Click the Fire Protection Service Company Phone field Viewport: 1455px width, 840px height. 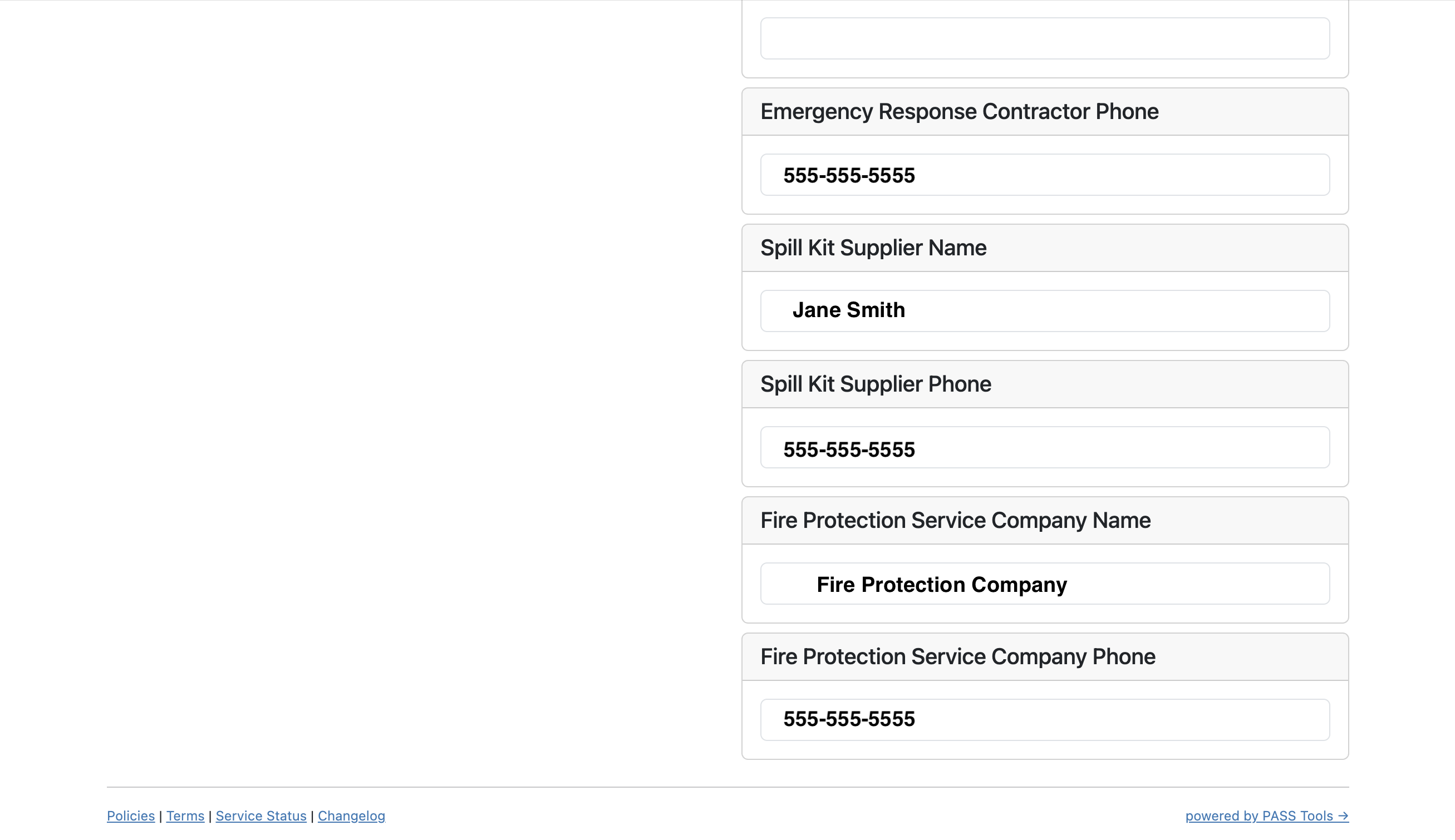coord(1044,720)
